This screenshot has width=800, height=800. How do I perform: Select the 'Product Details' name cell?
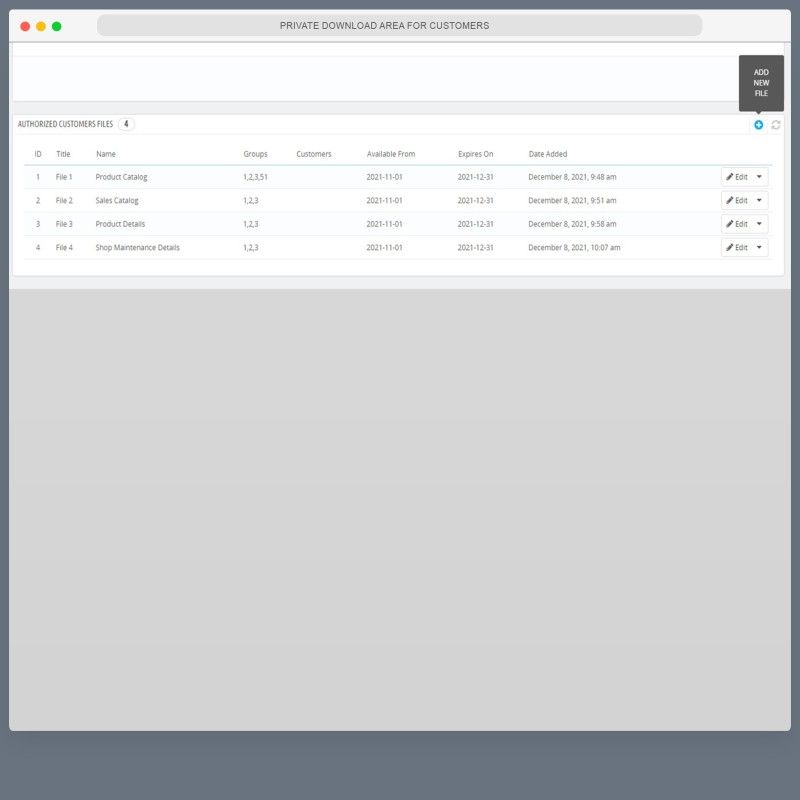click(x=120, y=224)
